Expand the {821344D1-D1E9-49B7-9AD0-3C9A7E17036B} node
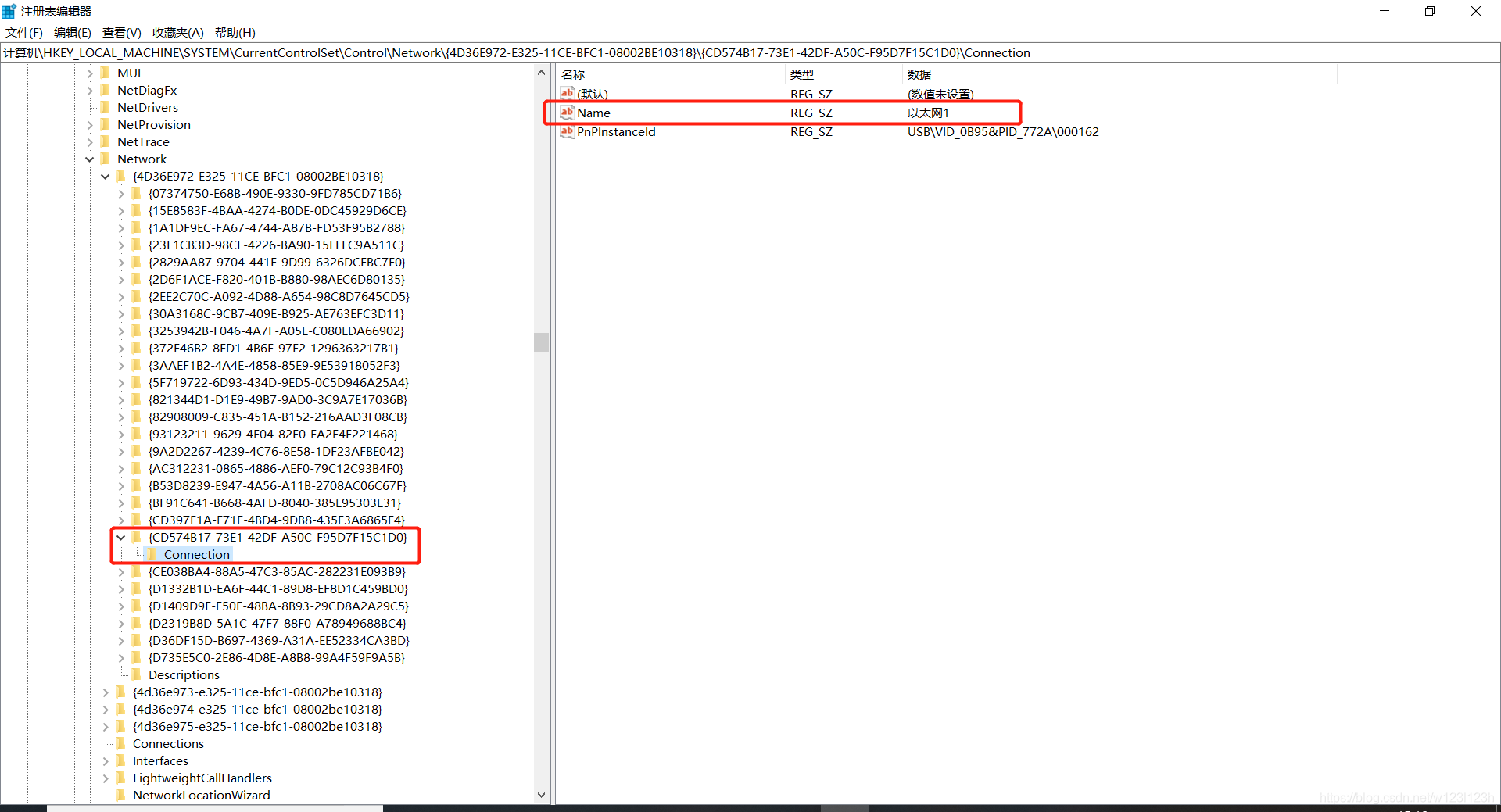The width and height of the screenshot is (1501, 812). (121, 400)
